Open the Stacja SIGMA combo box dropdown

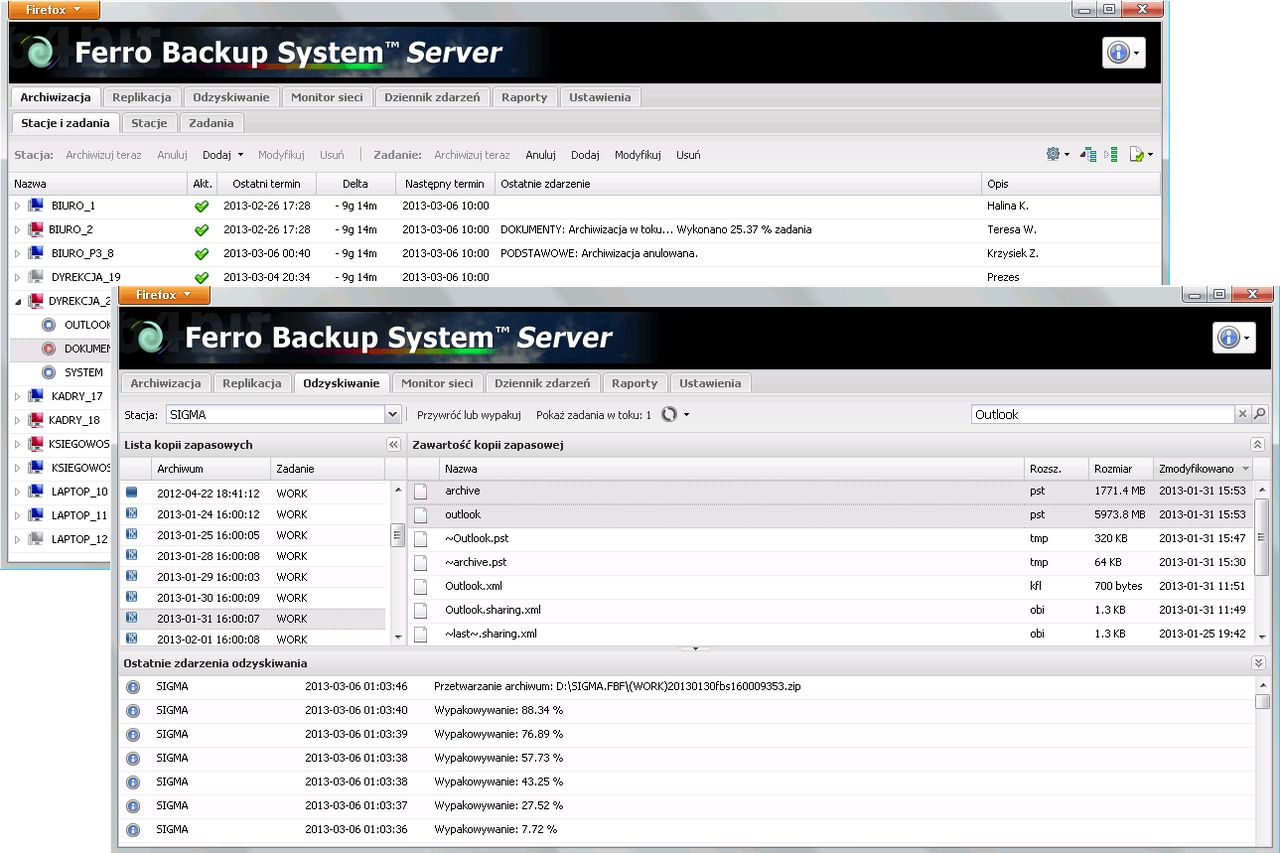click(393, 415)
